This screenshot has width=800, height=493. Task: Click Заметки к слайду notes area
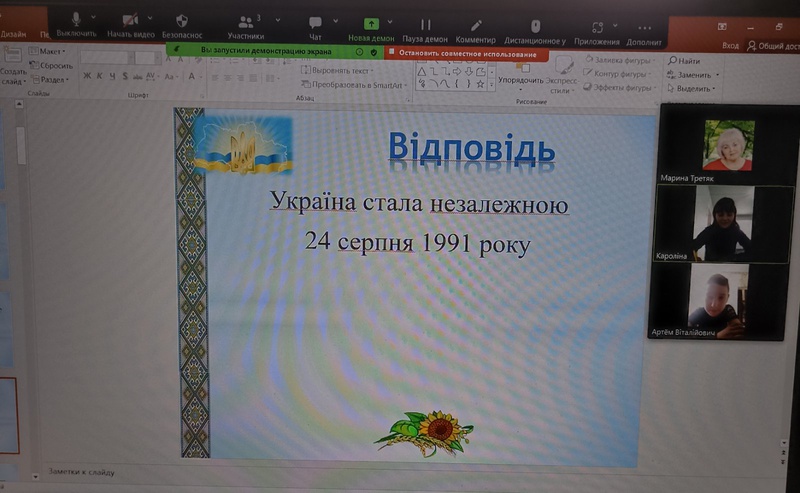[x=81, y=472]
